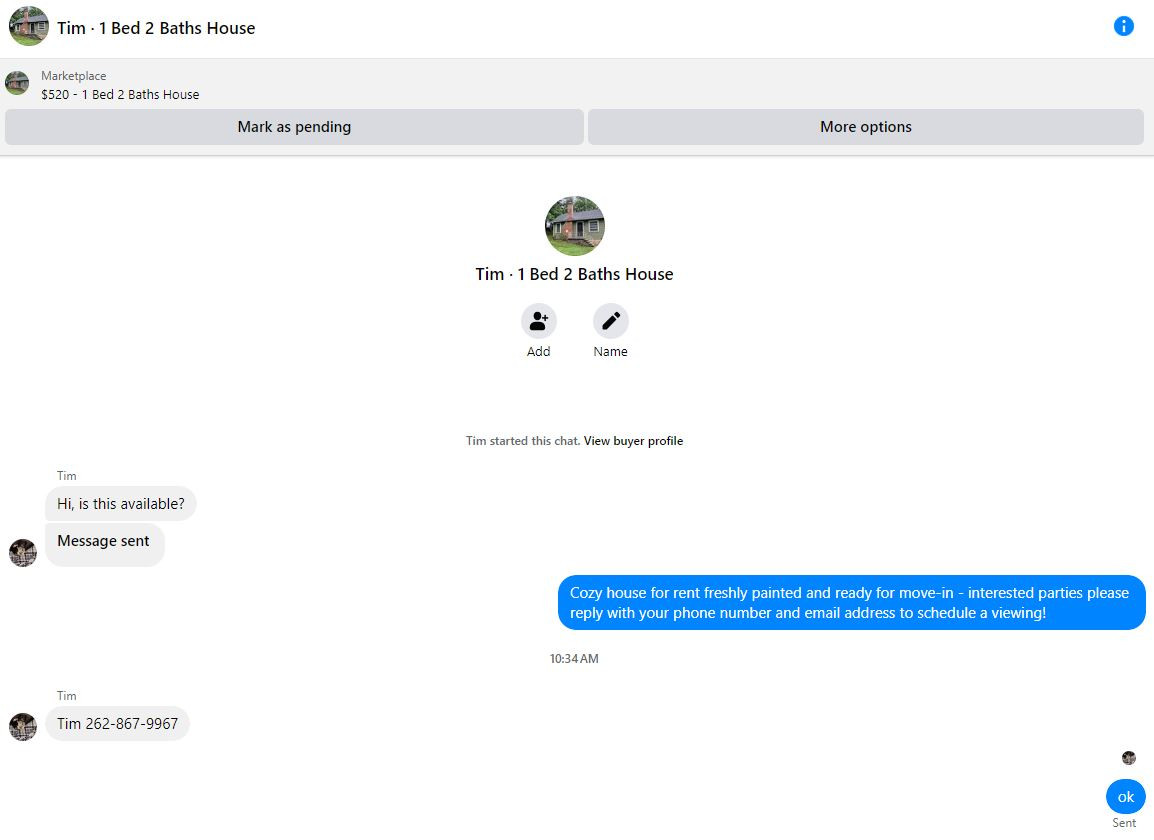Select the header title Tim · 1 Bed 2 Baths House

pos(156,28)
